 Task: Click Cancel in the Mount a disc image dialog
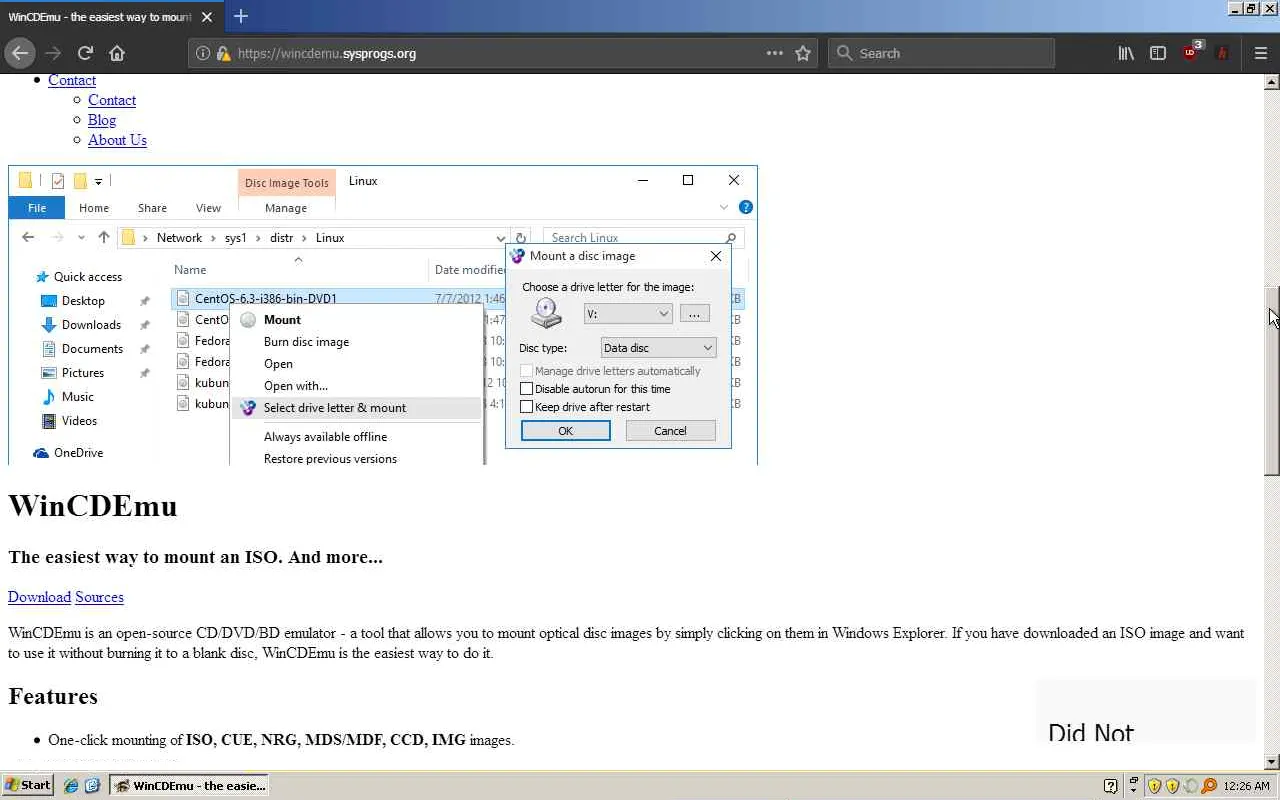670,431
